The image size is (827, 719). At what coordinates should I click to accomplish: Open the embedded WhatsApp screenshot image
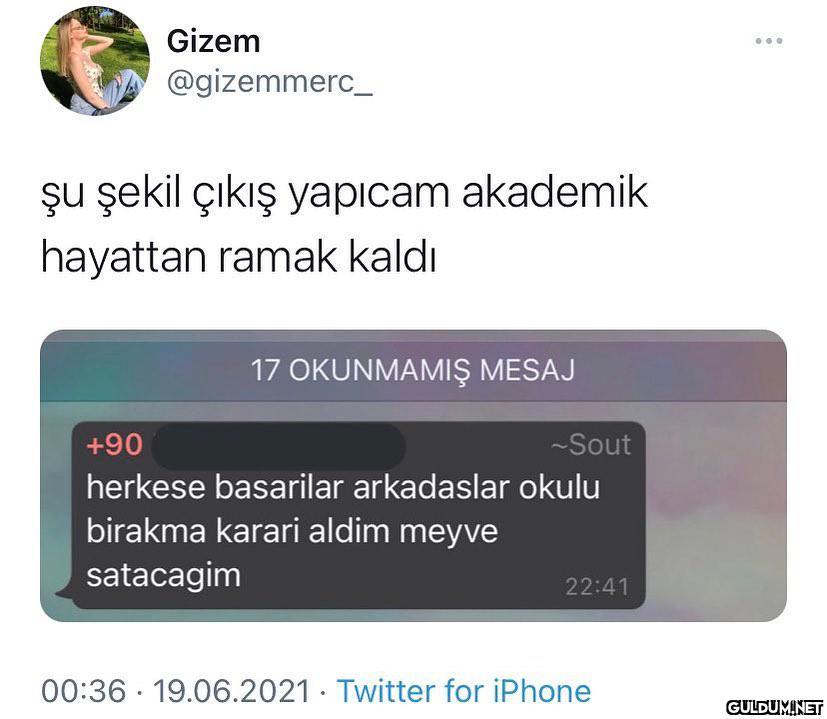coord(414,475)
